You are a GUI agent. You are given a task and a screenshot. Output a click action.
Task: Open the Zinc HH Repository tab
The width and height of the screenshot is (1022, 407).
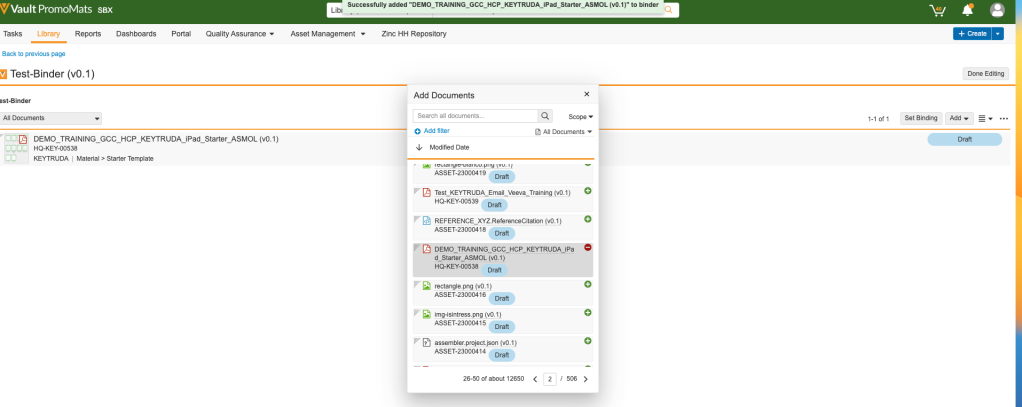414,33
